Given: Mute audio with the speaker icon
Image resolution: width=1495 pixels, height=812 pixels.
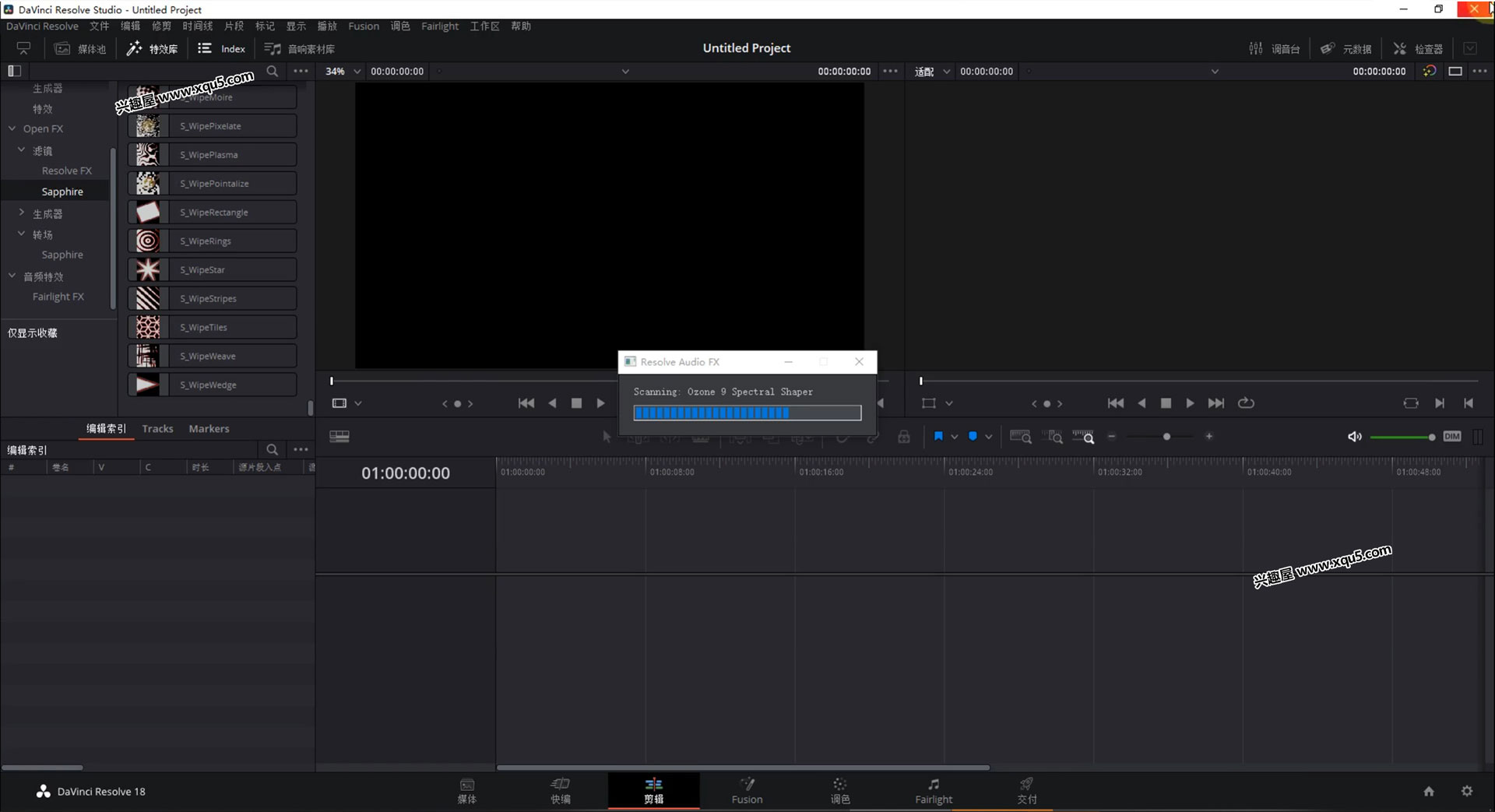Looking at the screenshot, I should point(1354,437).
